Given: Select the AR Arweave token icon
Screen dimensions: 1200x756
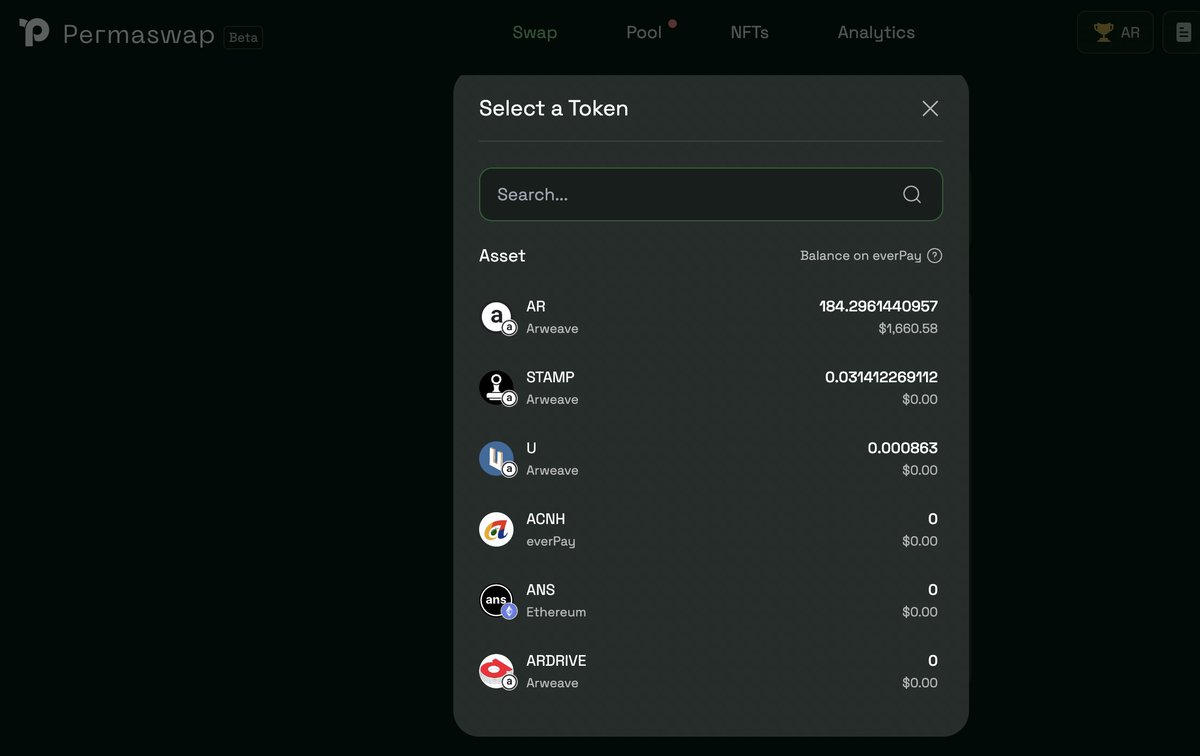Looking at the screenshot, I should point(497,316).
